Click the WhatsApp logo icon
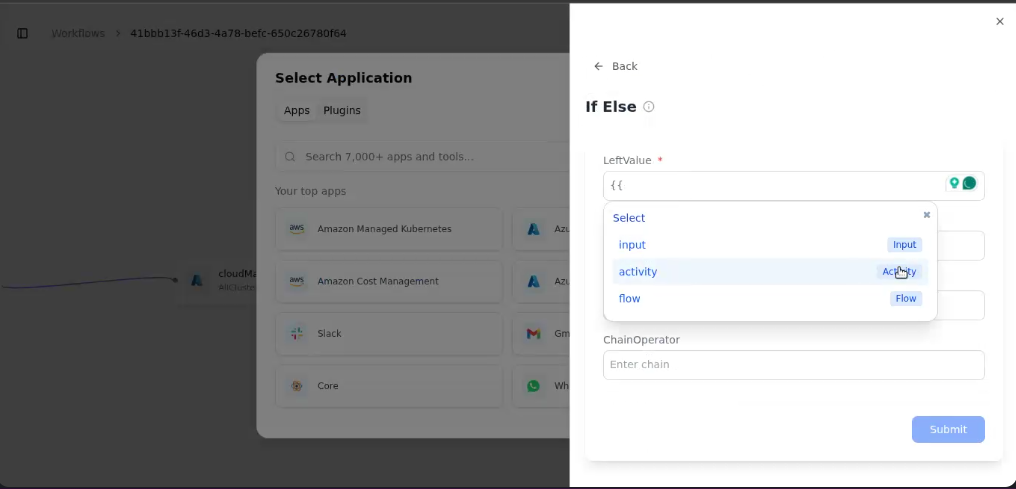This screenshot has height=489, width=1016. pyautogui.click(x=533, y=386)
